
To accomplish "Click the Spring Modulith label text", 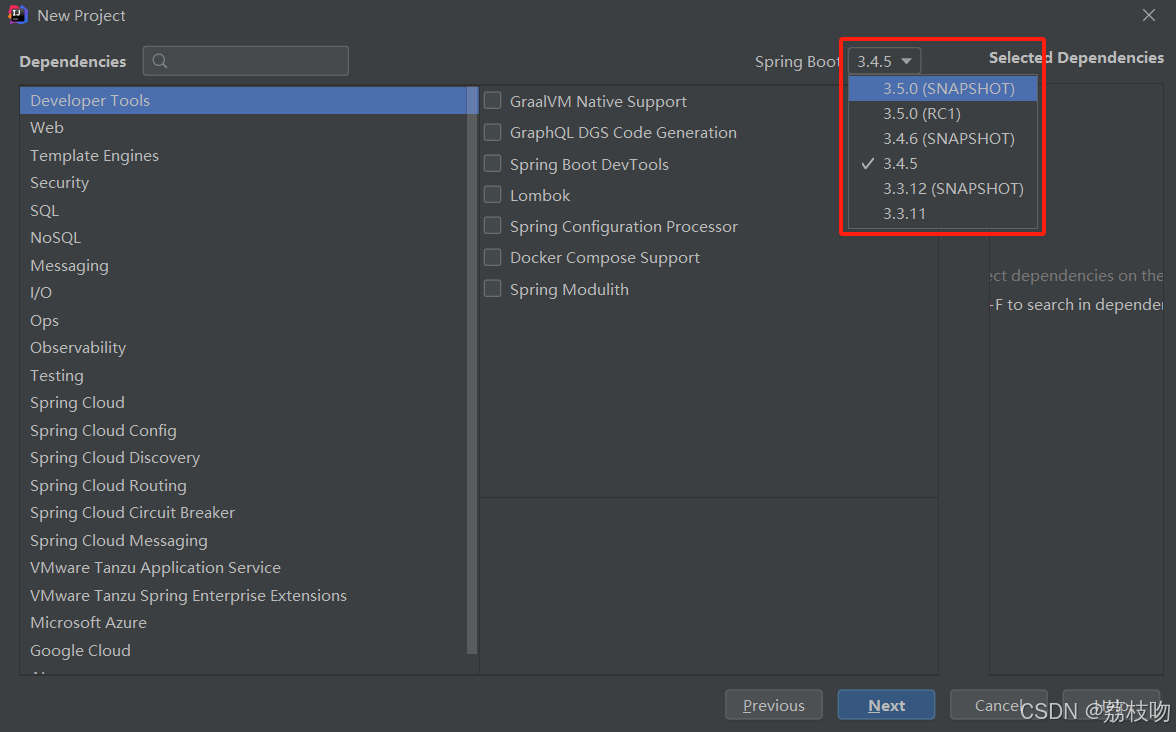I will [x=569, y=290].
